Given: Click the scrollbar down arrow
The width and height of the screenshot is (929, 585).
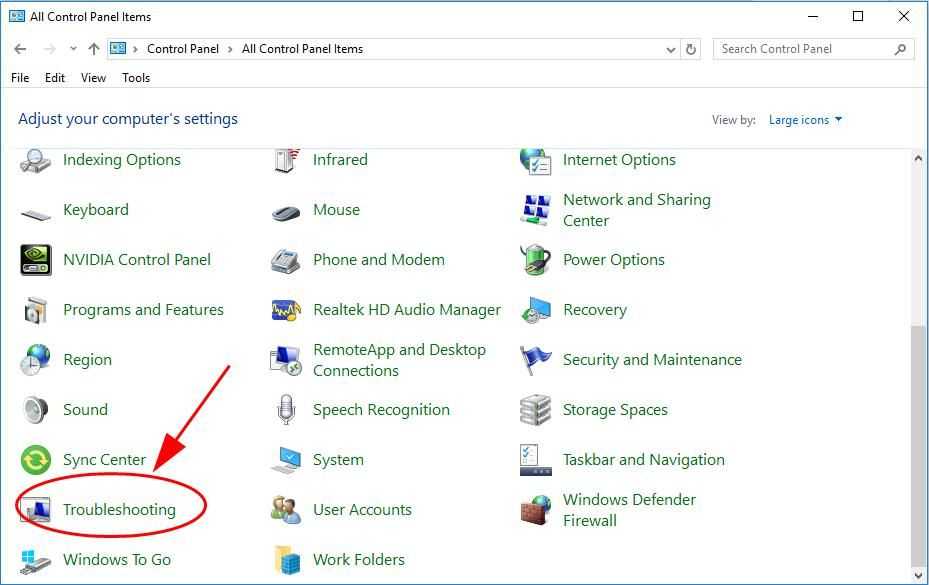Looking at the screenshot, I should (918, 574).
